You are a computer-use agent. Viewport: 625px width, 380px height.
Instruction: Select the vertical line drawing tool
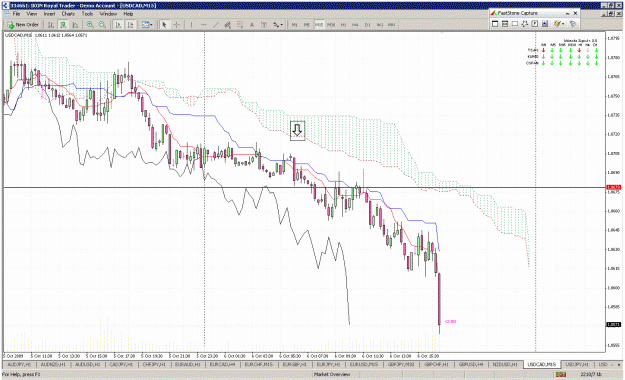coord(191,25)
